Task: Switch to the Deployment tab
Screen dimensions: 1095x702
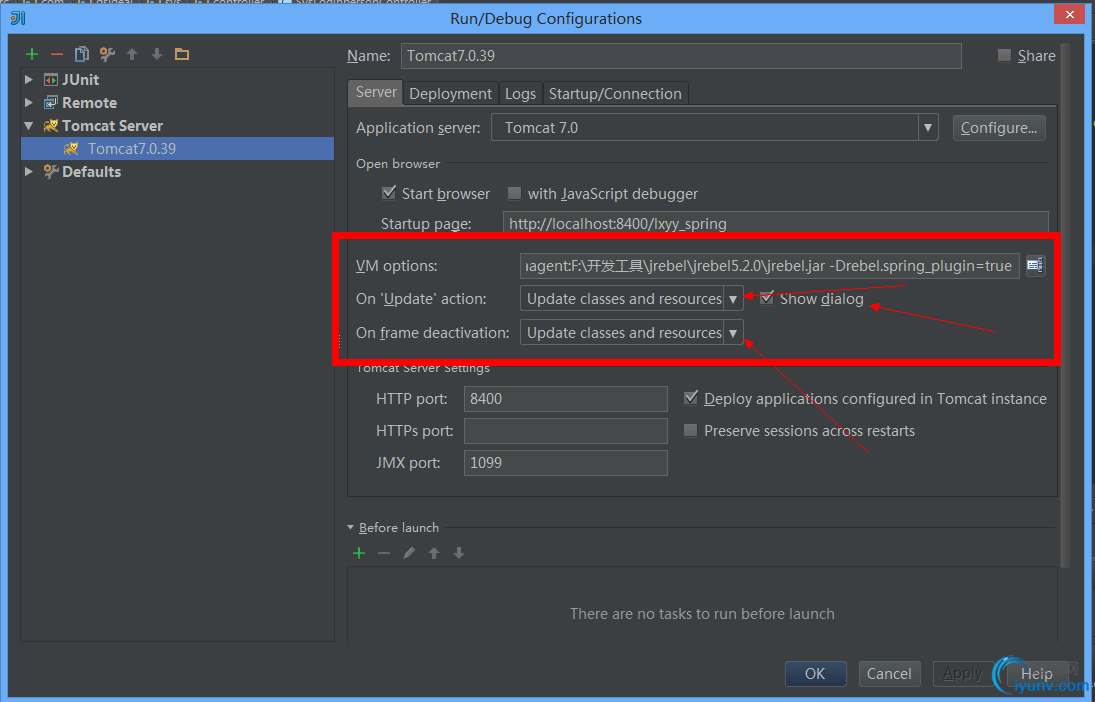Action: pos(450,94)
